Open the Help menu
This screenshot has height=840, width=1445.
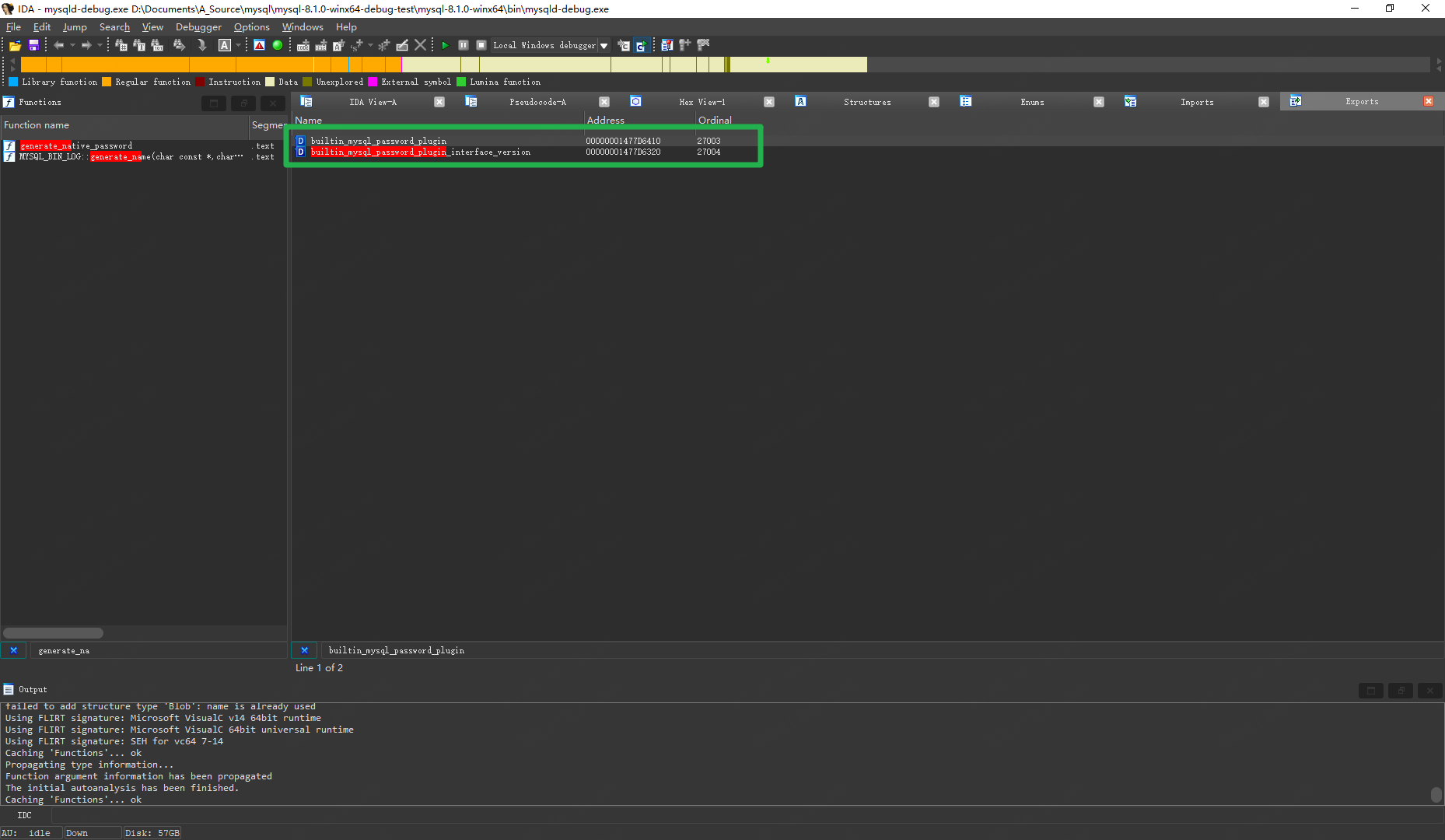346,27
